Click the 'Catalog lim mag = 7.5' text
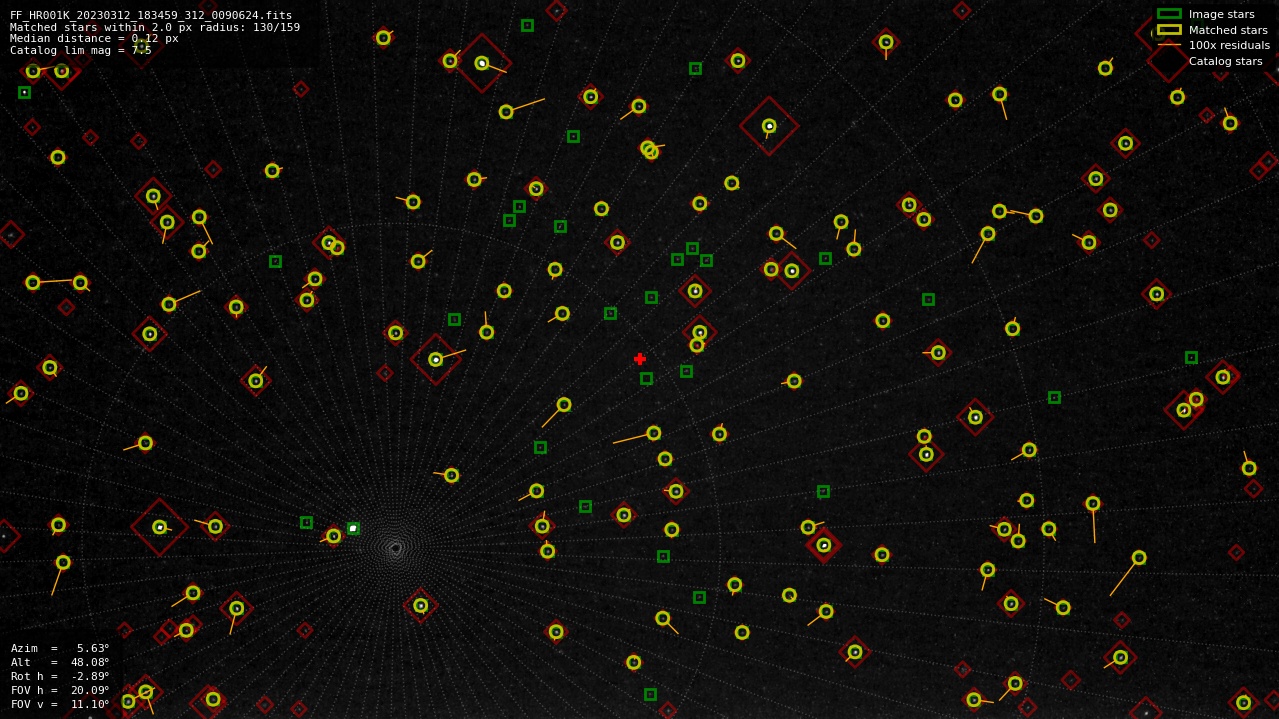This screenshot has width=1279, height=719. (x=80, y=50)
